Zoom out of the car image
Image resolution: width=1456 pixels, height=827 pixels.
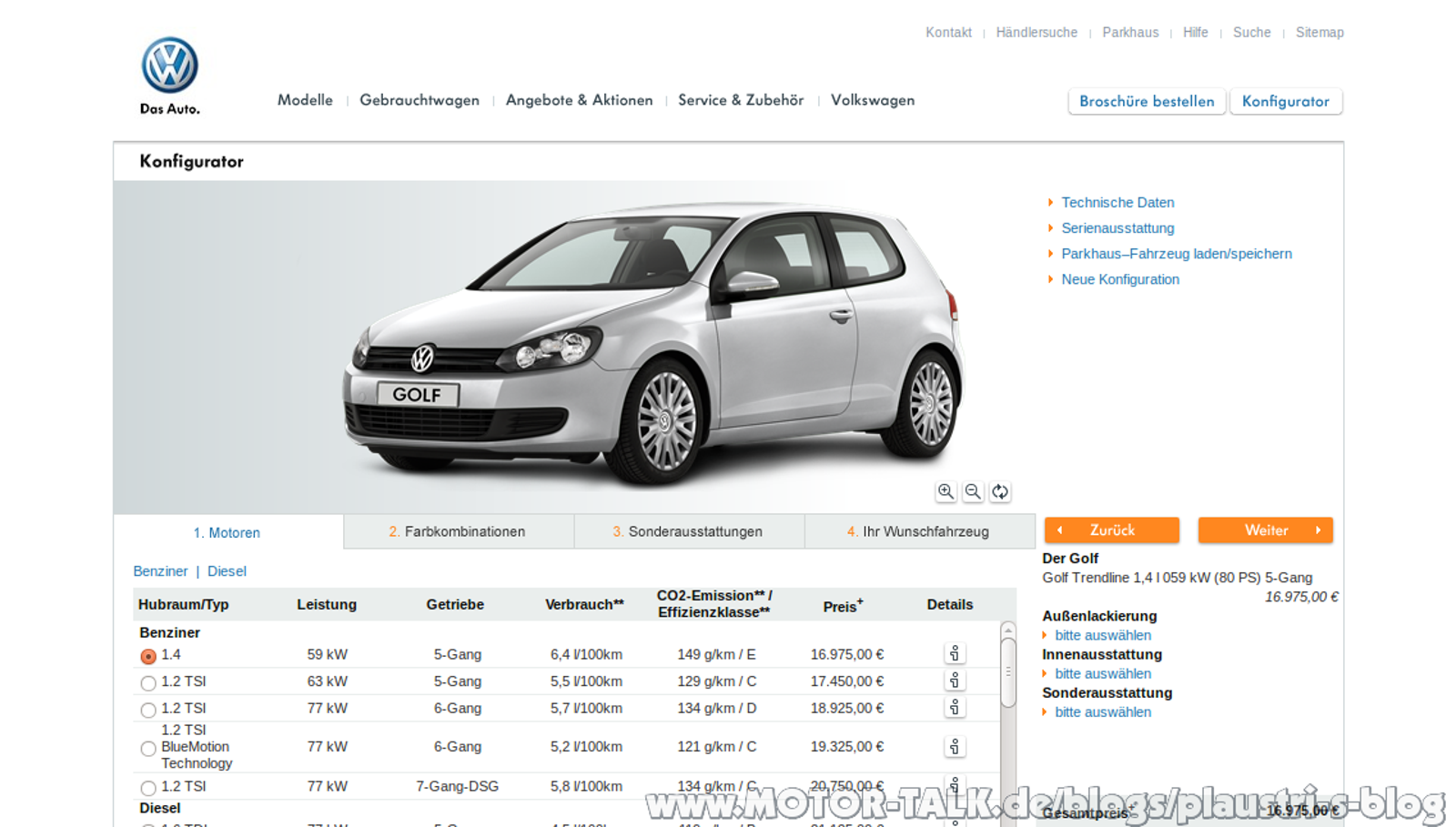click(x=973, y=492)
